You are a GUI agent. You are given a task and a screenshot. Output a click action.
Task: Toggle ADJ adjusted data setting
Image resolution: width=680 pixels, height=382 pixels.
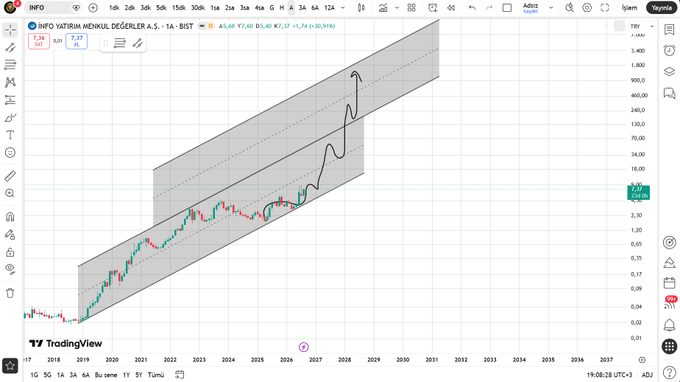click(x=647, y=375)
